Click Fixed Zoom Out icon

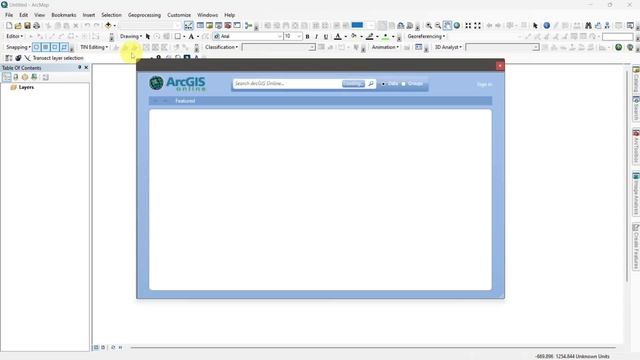click(x=477, y=26)
